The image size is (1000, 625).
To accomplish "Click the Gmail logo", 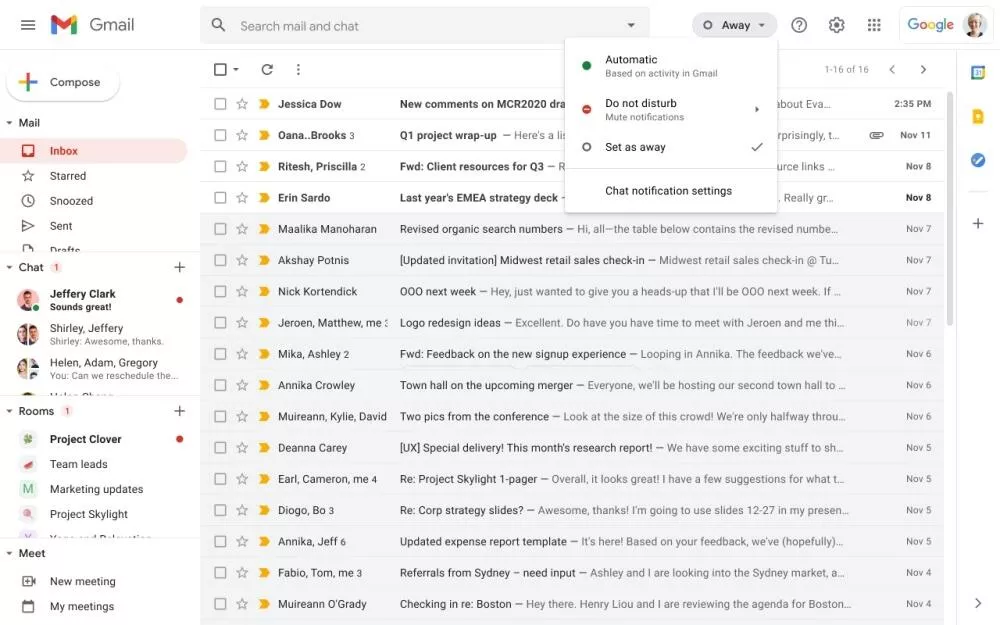I will (92, 25).
